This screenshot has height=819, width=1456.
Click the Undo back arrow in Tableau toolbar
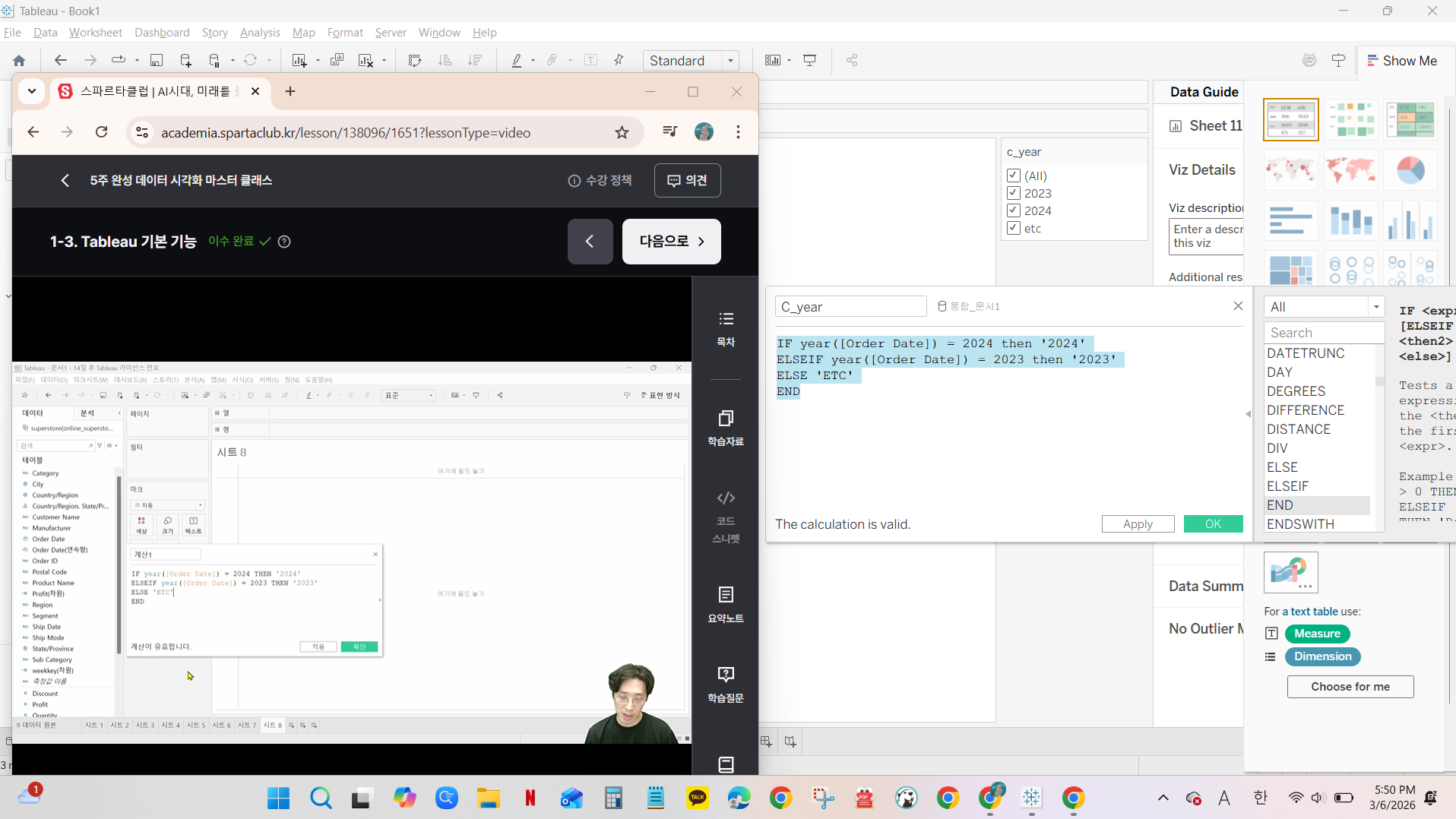click(x=61, y=61)
